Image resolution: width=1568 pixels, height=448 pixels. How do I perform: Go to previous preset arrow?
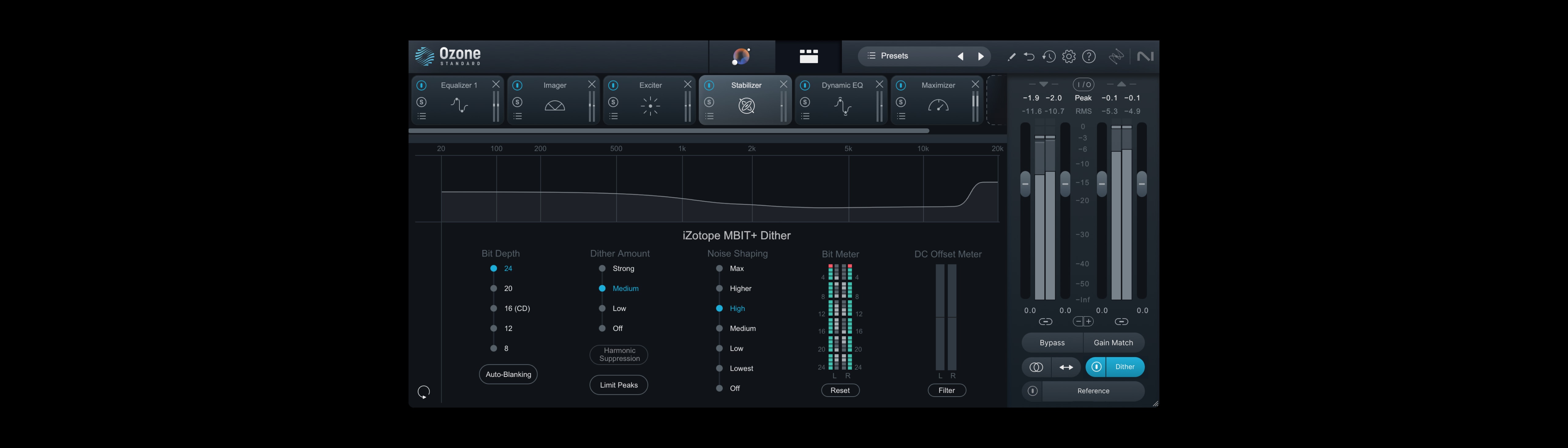pyautogui.click(x=960, y=57)
